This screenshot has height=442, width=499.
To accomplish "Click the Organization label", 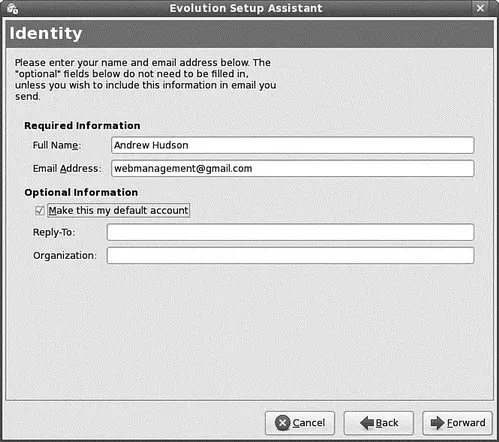I will coord(65,256).
